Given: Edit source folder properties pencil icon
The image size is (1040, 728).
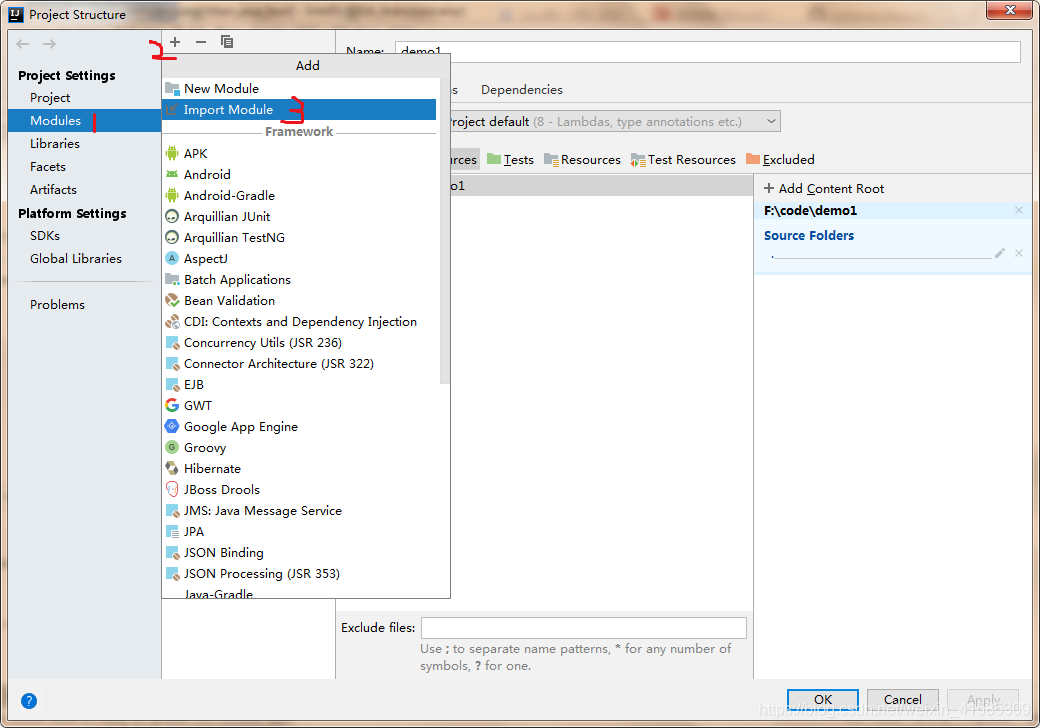Looking at the screenshot, I should pyautogui.click(x=1000, y=253).
